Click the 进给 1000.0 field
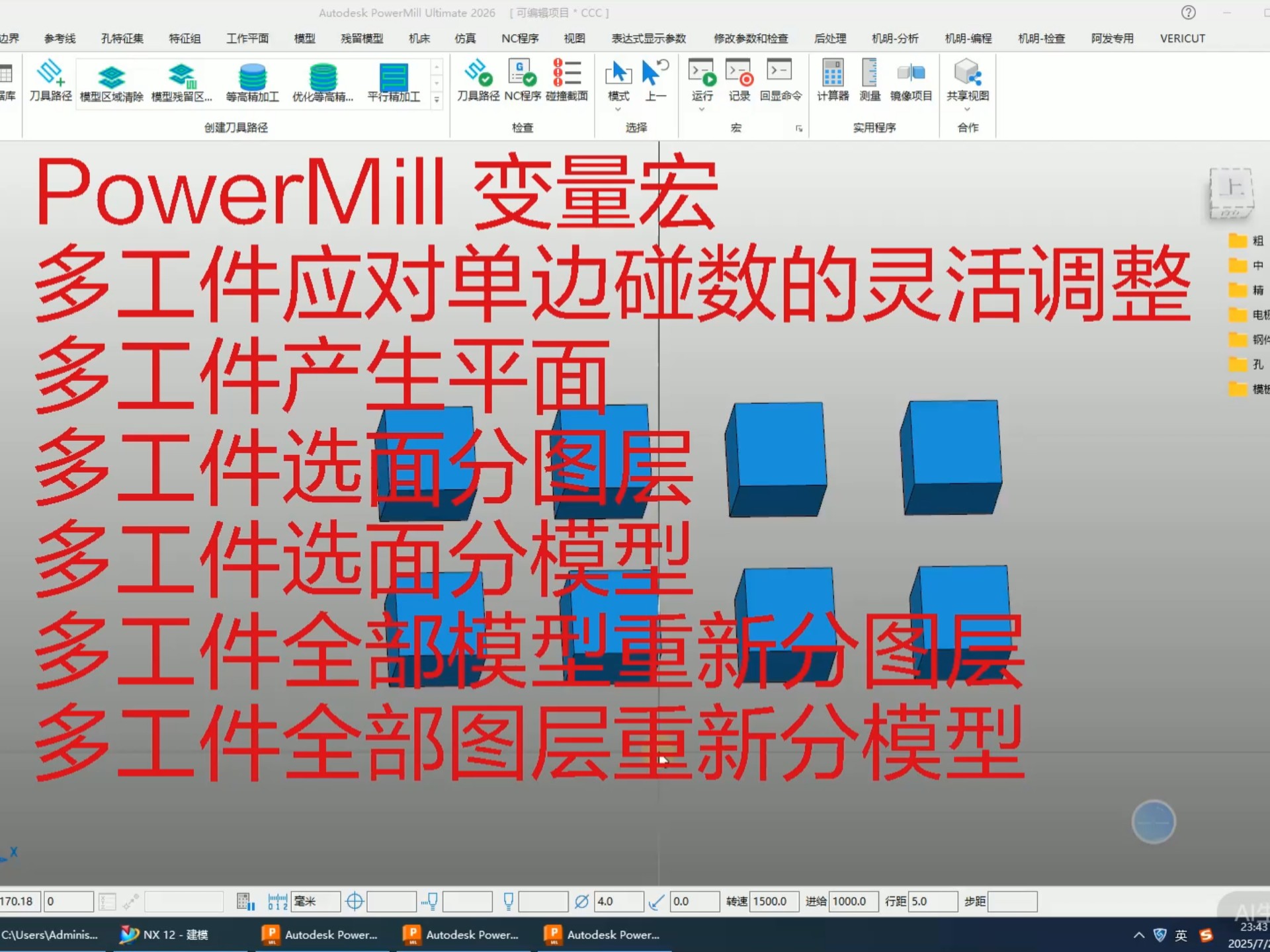This screenshot has width=1270, height=952. pyautogui.click(x=853, y=902)
